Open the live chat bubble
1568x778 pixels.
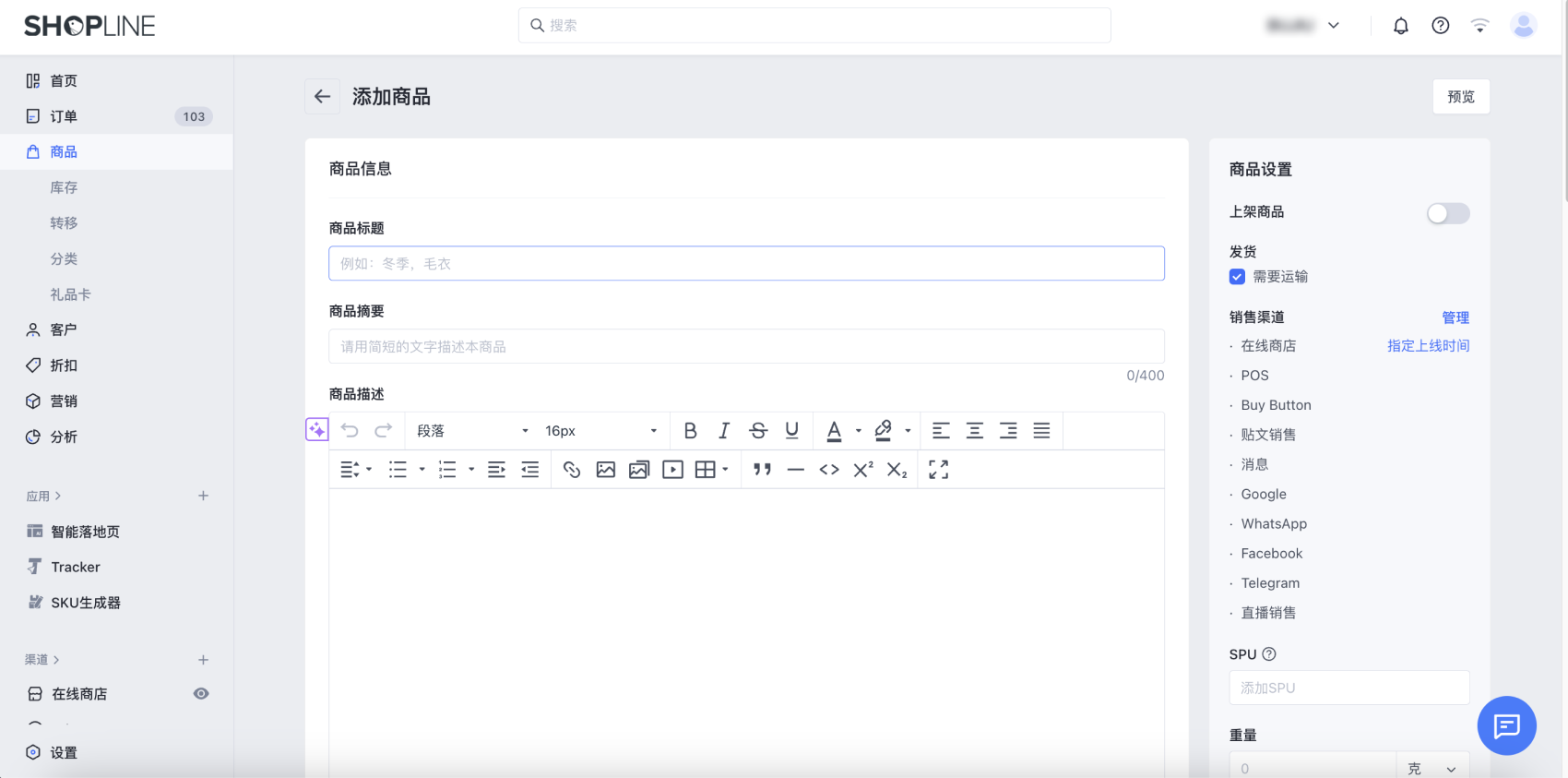[x=1507, y=725]
